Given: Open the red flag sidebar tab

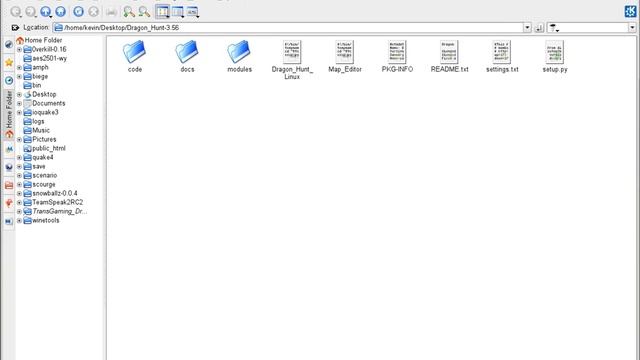Looking at the screenshot, I should pyautogui.click(x=9, y=203).
